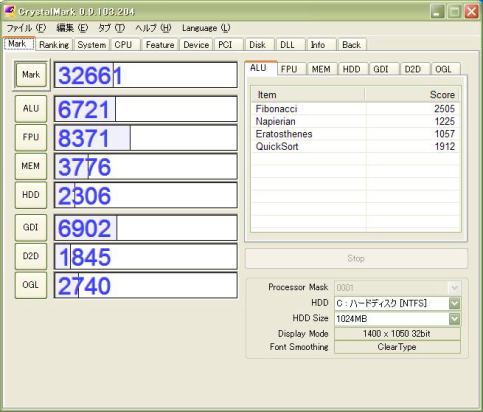Open the Disk tab
The width and height of the screenshot is (483, 412).
pos(259,45)
